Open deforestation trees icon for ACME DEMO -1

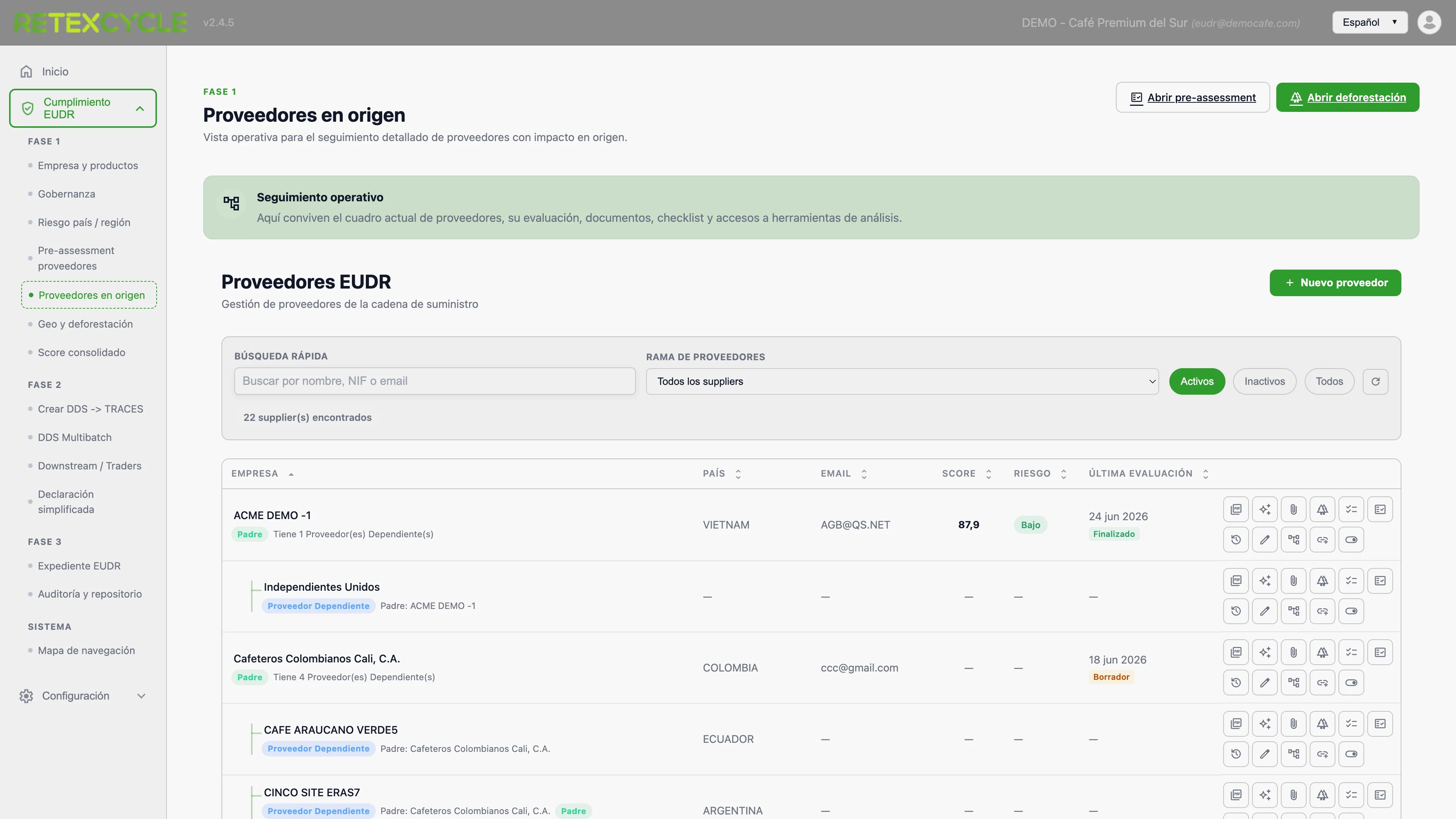coord(1323,509)
